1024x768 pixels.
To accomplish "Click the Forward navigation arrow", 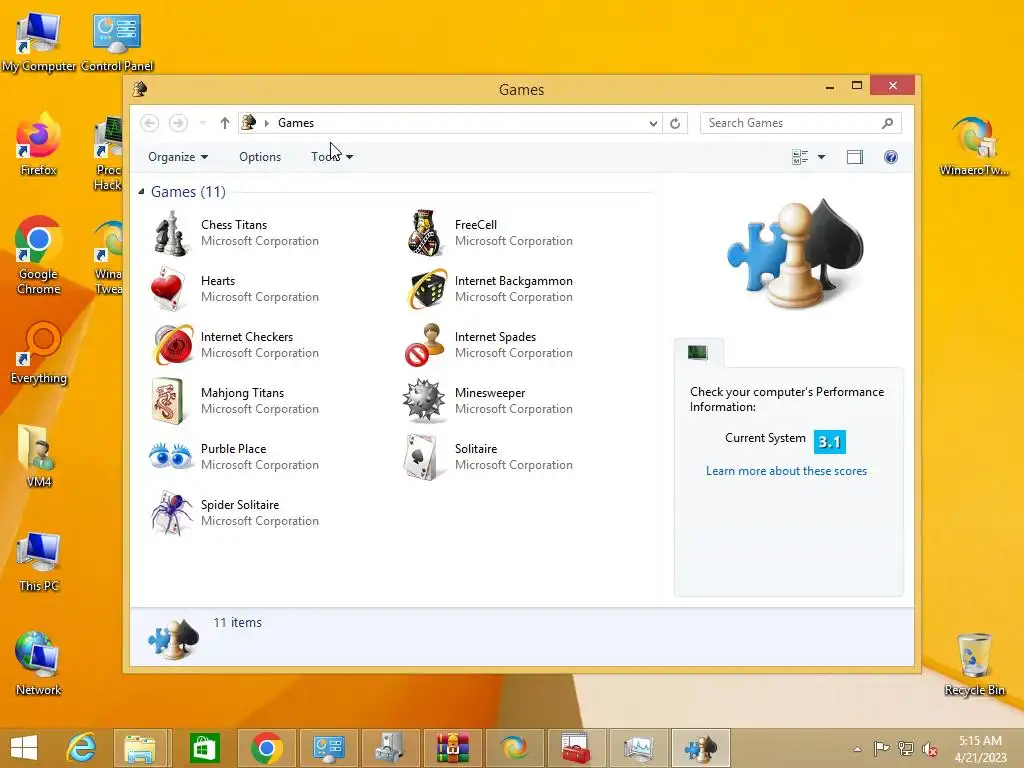I will (x=178, y=123).
